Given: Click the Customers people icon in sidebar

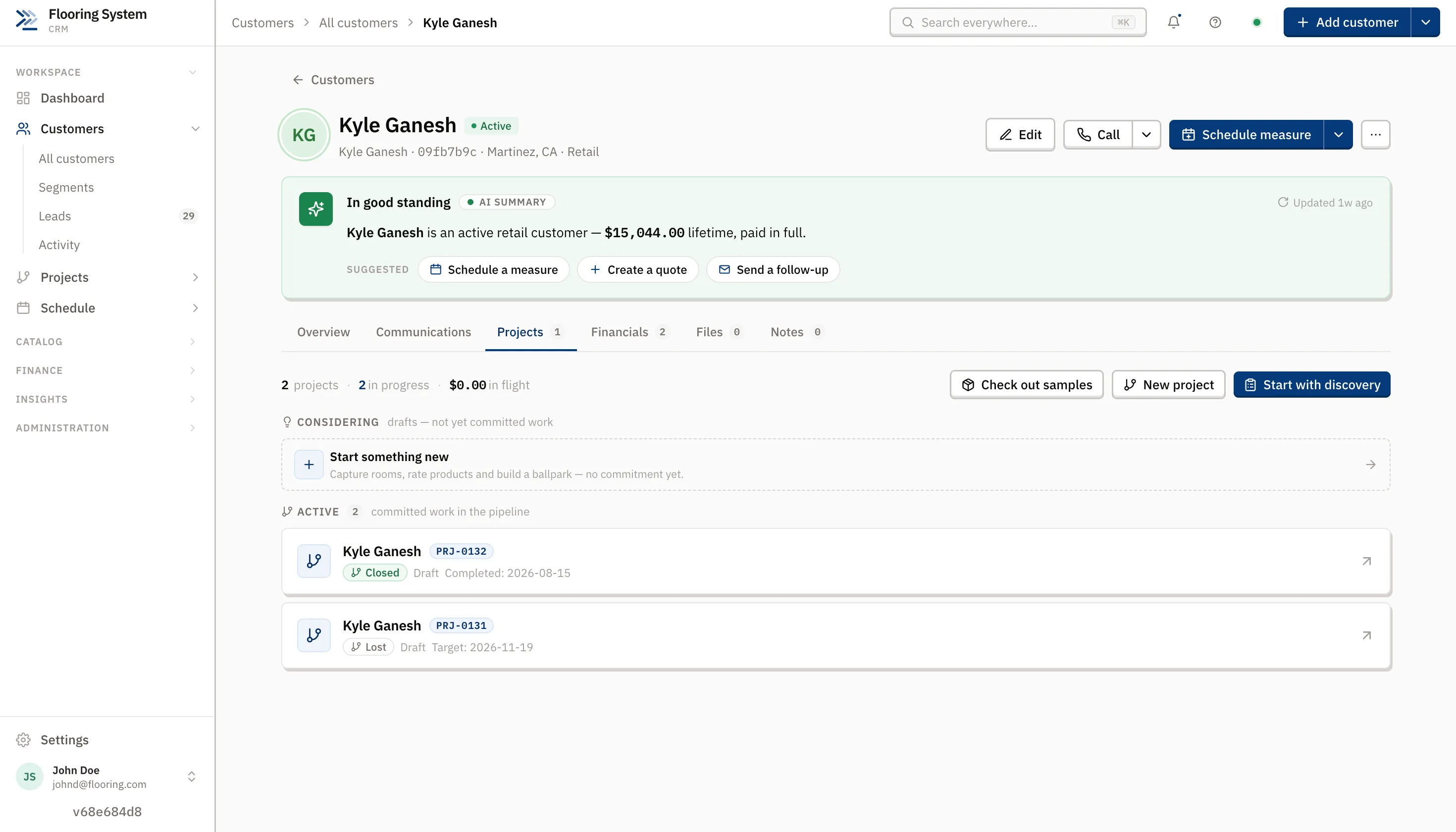Looking at the screenshot, I should click(x=23, y=129).
